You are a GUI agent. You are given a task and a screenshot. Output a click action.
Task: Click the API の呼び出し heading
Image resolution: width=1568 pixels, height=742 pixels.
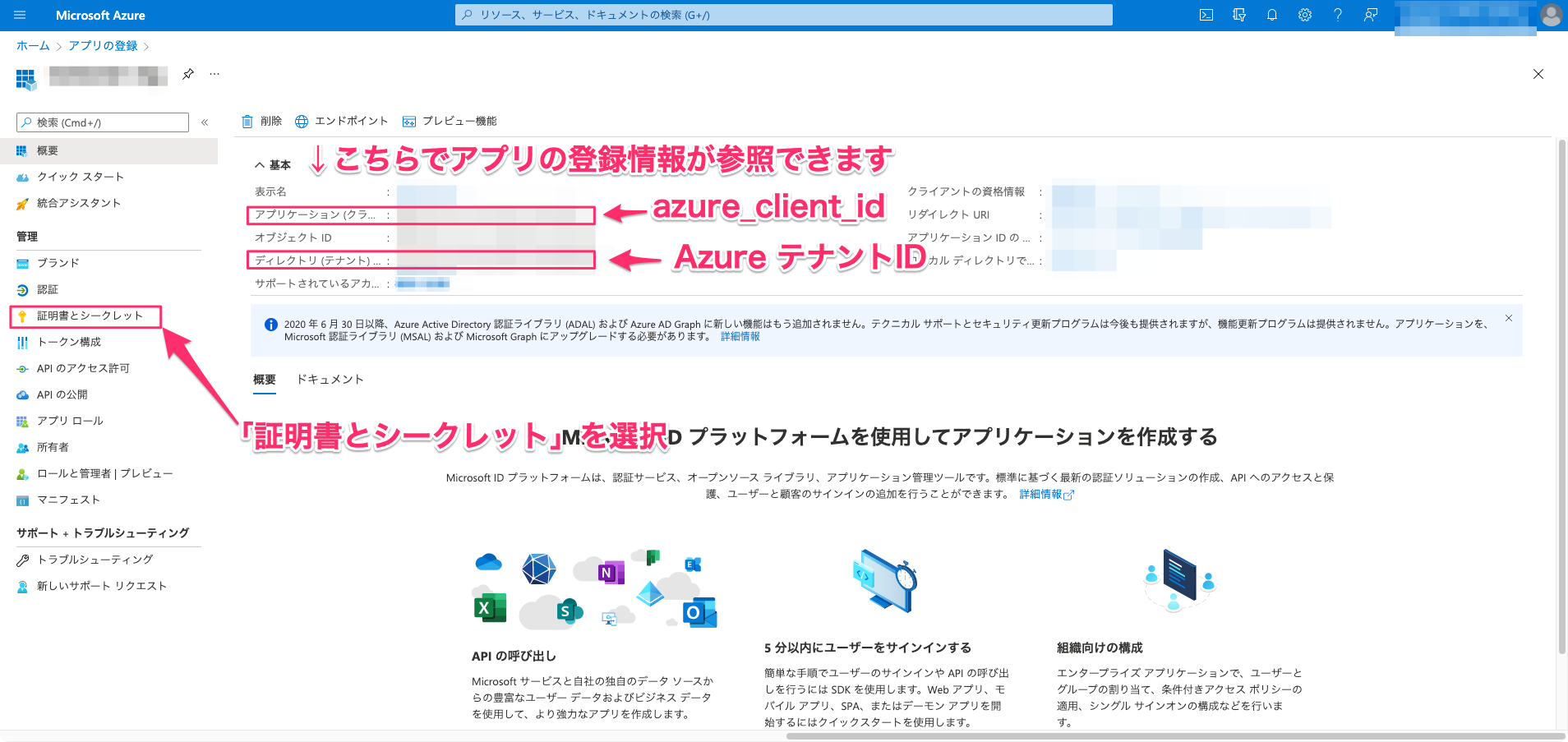[514, 656]
